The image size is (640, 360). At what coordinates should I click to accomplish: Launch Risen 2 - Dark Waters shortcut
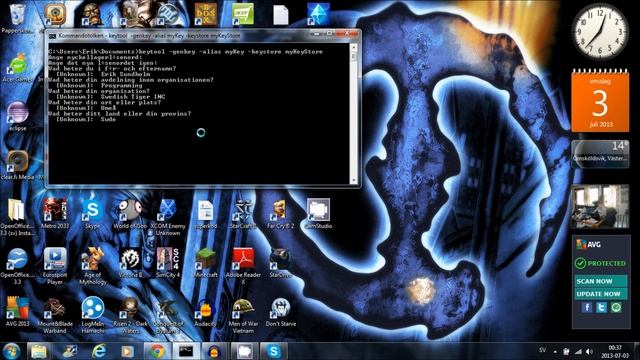[130, 315]
